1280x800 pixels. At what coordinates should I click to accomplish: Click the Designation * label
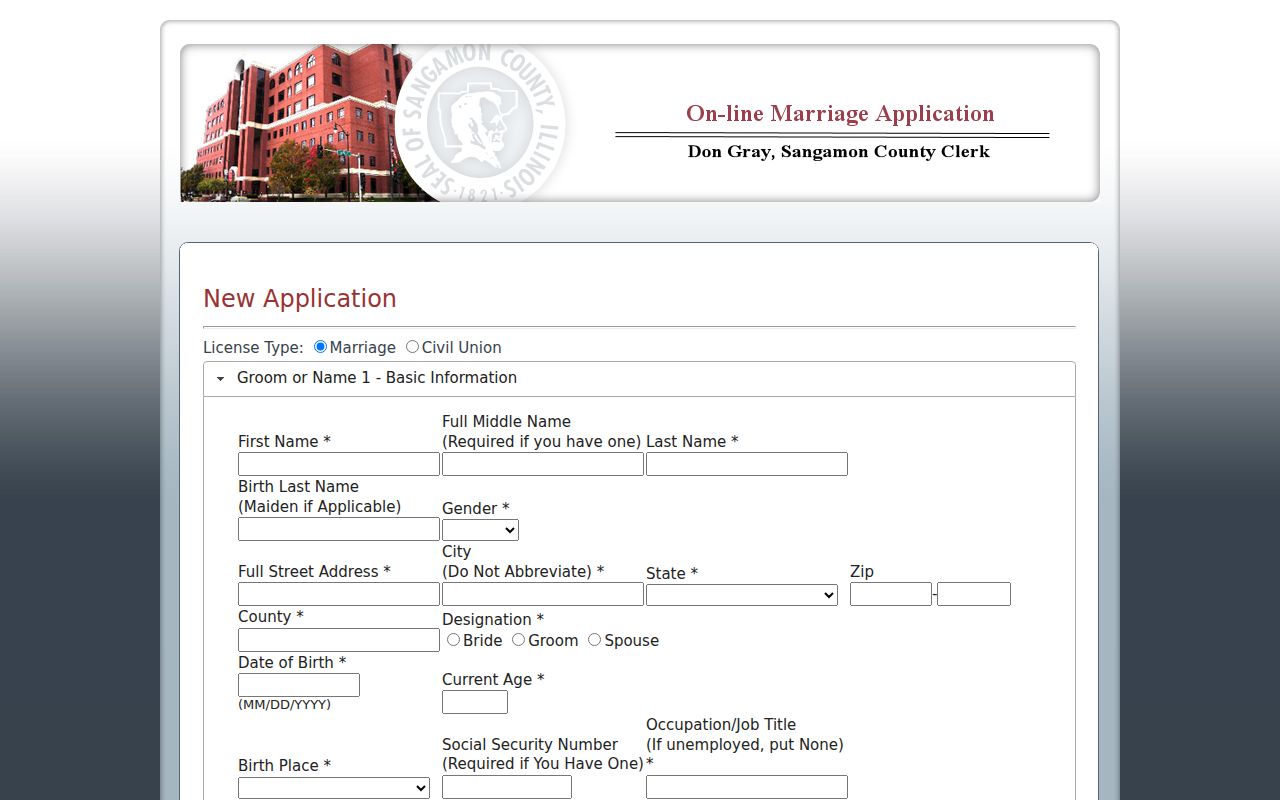click(x=493, y=620)
